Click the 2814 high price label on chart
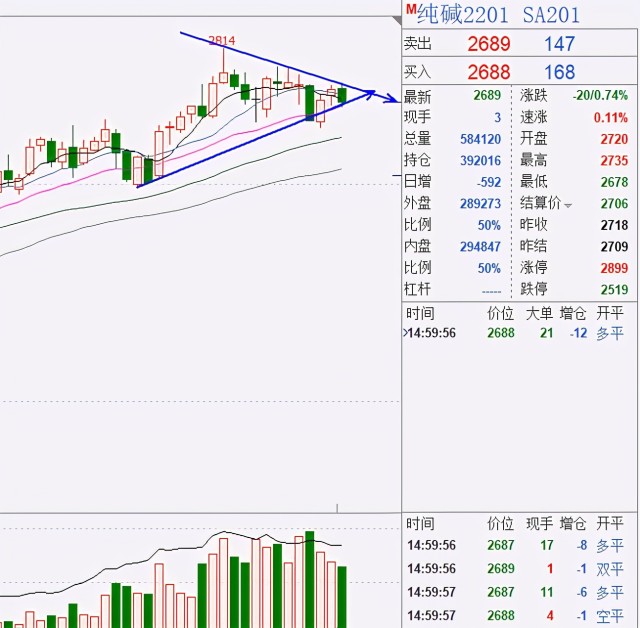 click(x=222, y=40)
